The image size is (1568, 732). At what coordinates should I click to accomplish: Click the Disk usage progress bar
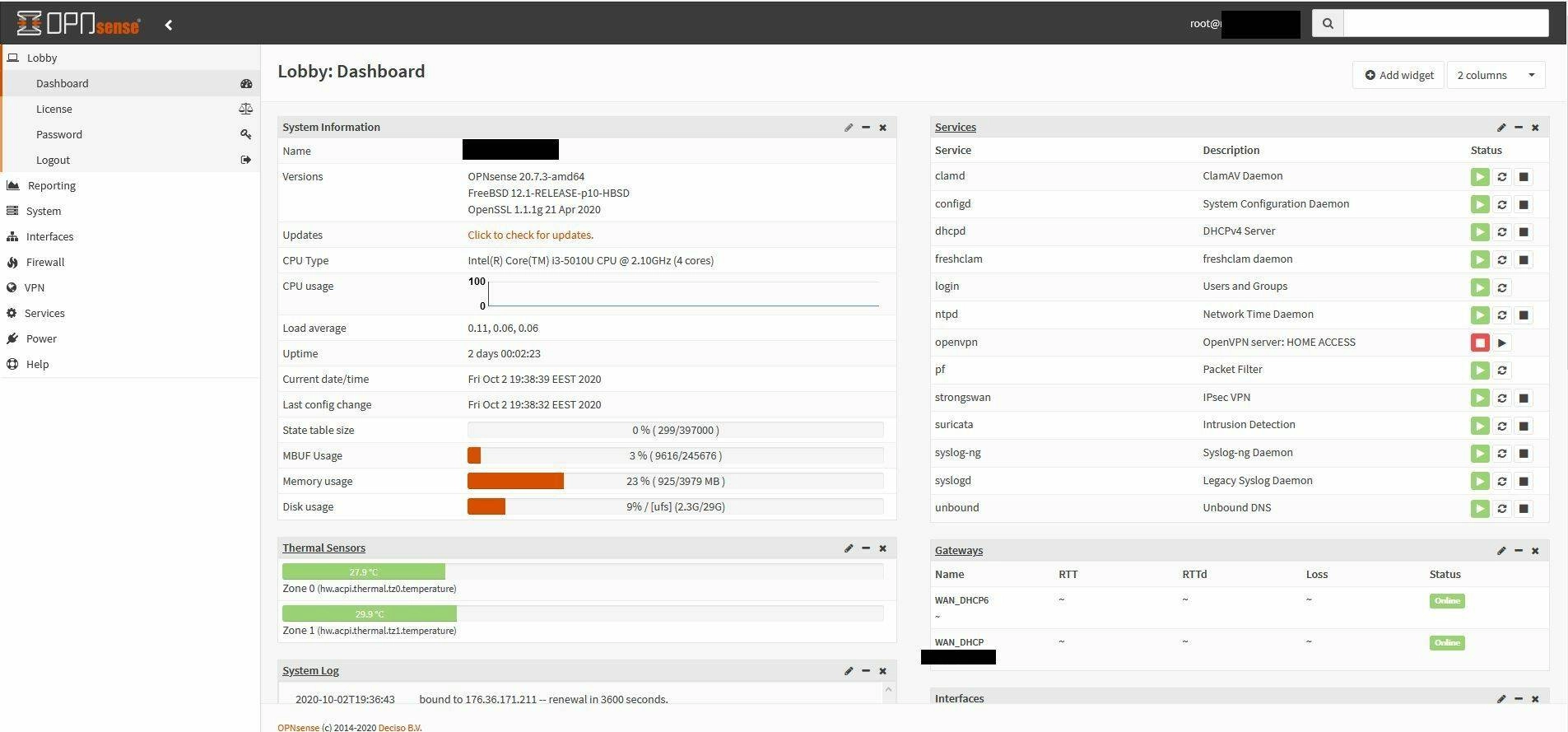tap(675, 506)
